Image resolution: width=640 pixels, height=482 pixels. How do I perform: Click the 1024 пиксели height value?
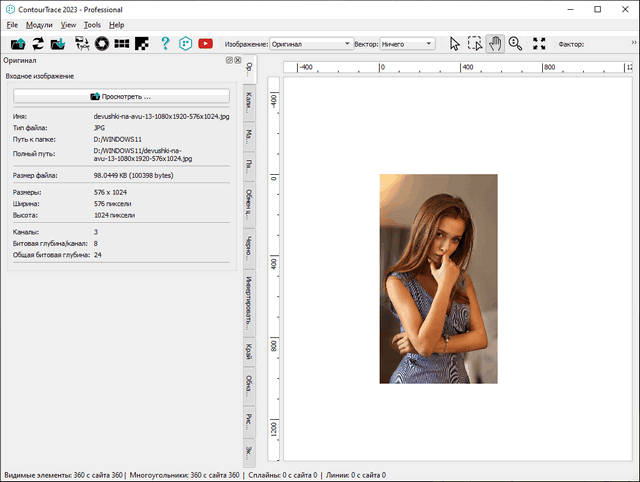(x=114, y=215)
